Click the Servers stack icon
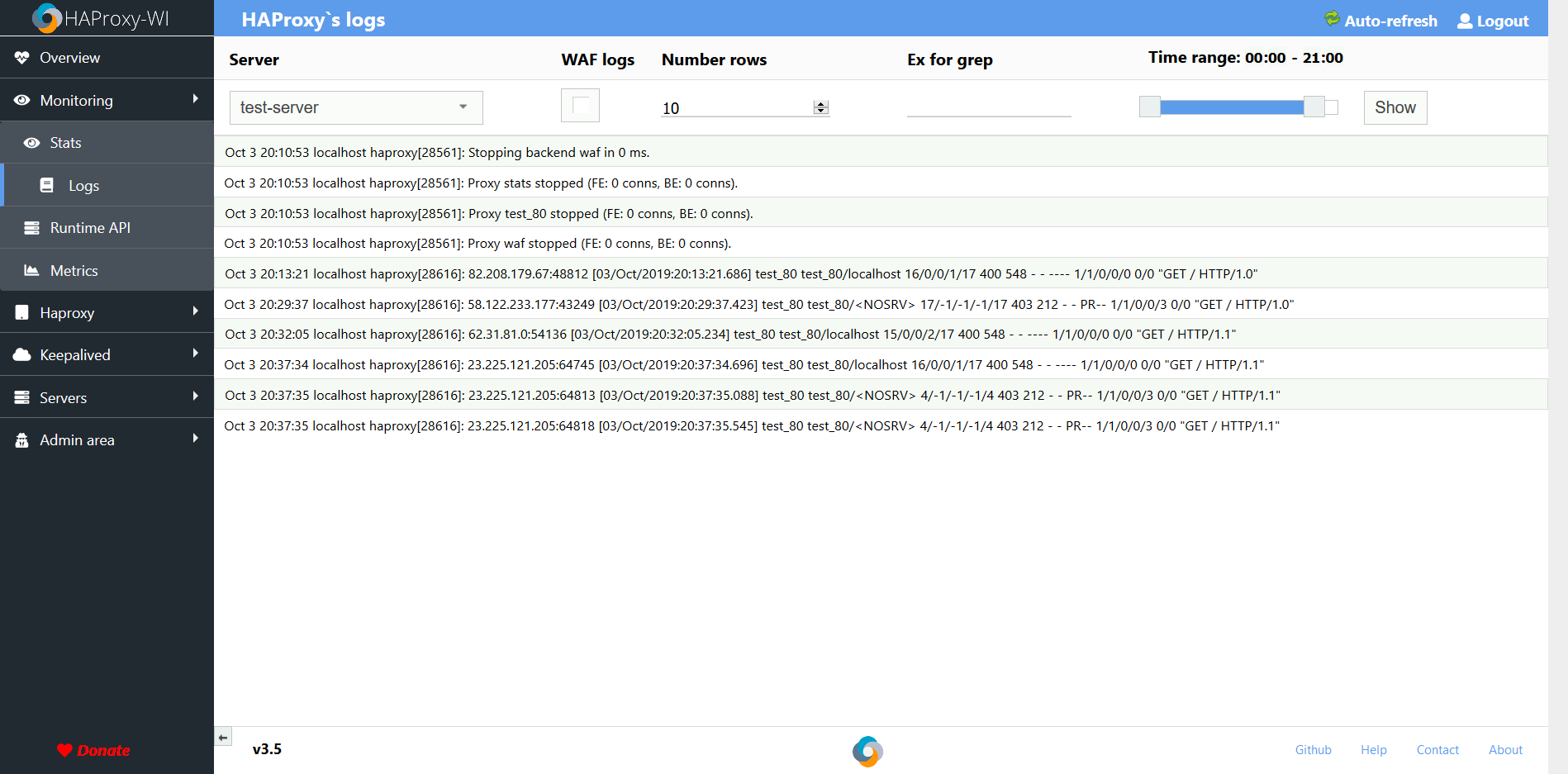This screenshot has width=1568, height=774. (22, 397)
